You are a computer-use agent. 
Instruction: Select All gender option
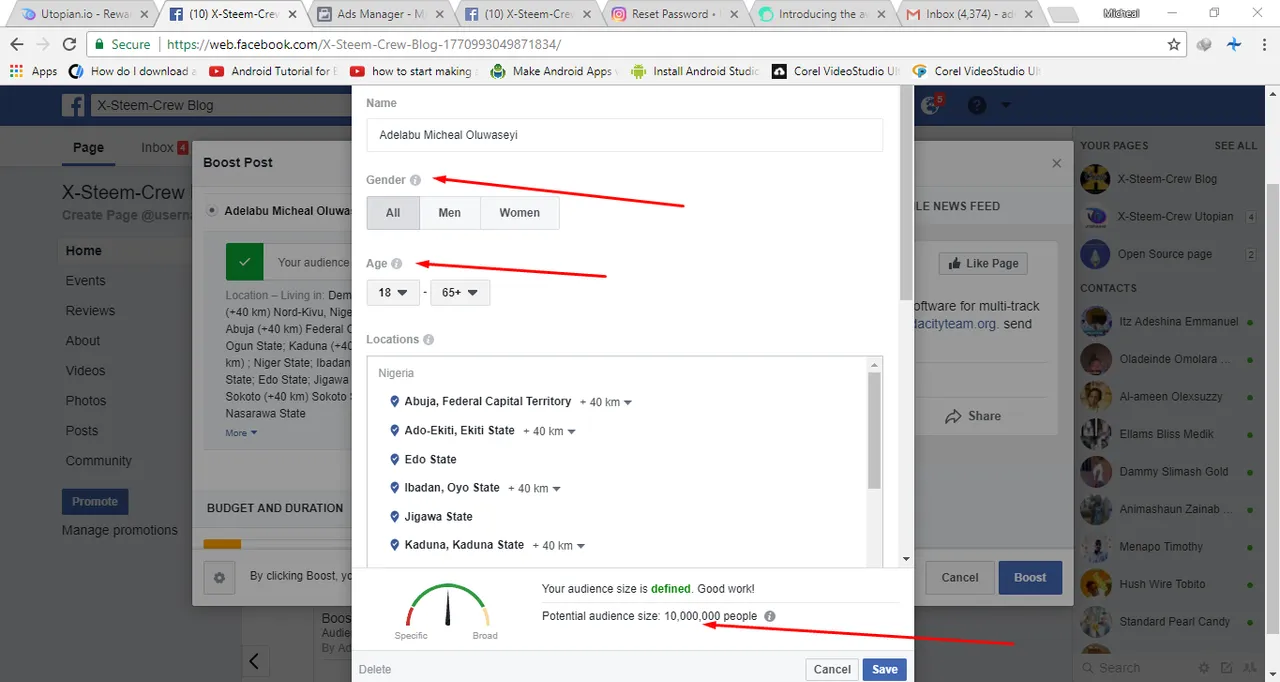393,213
